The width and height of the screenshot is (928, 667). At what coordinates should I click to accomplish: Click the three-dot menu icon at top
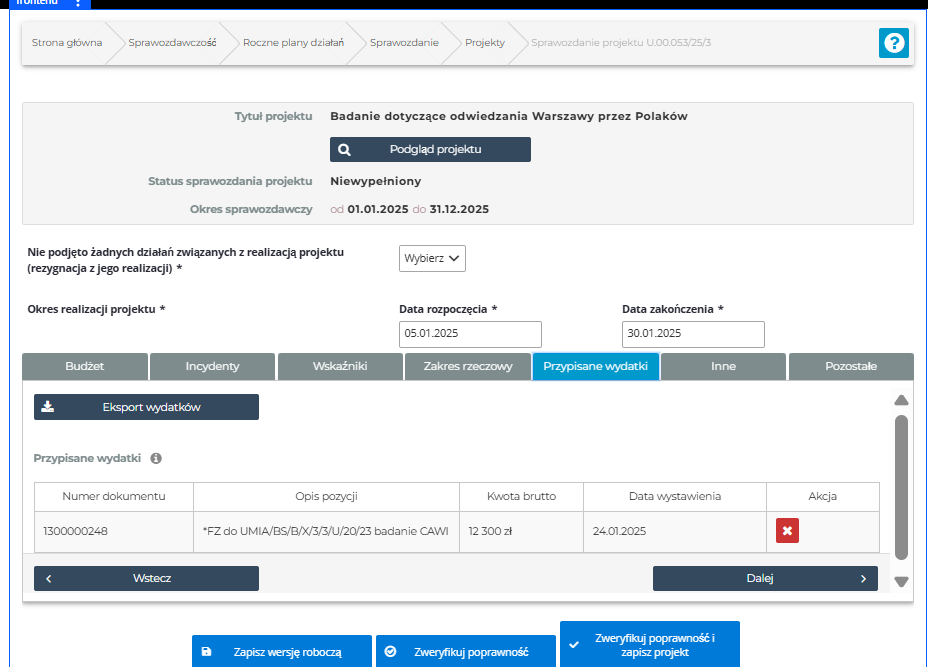coord(78,3)
